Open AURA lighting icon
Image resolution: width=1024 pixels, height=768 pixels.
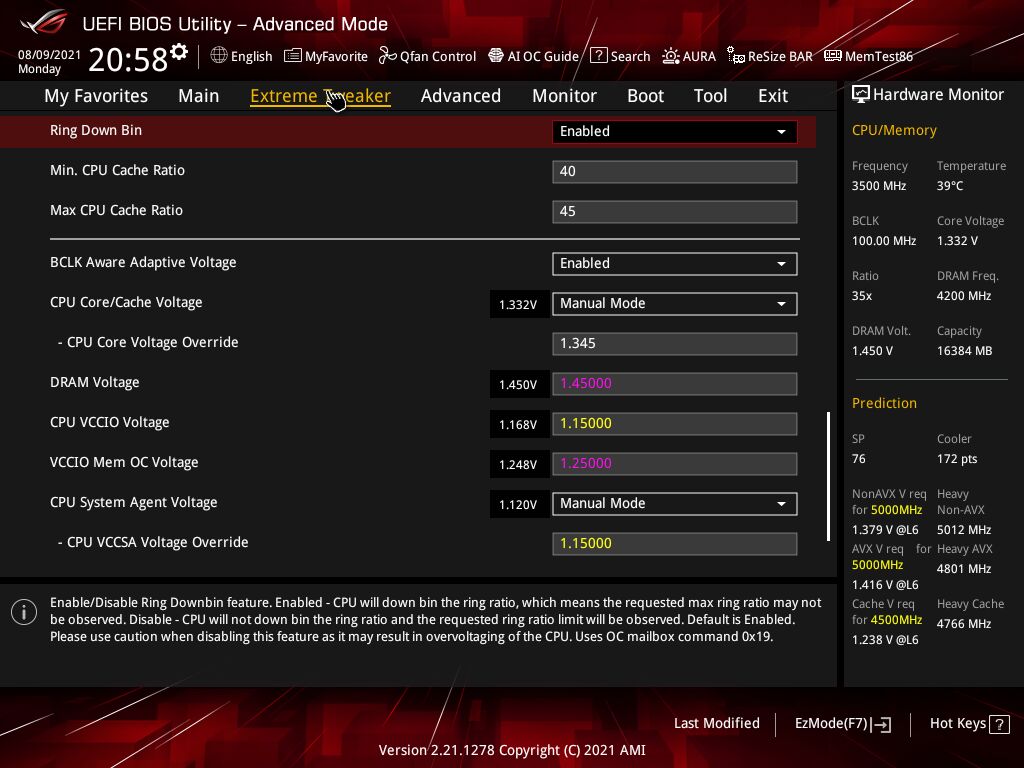pos(671,56)
